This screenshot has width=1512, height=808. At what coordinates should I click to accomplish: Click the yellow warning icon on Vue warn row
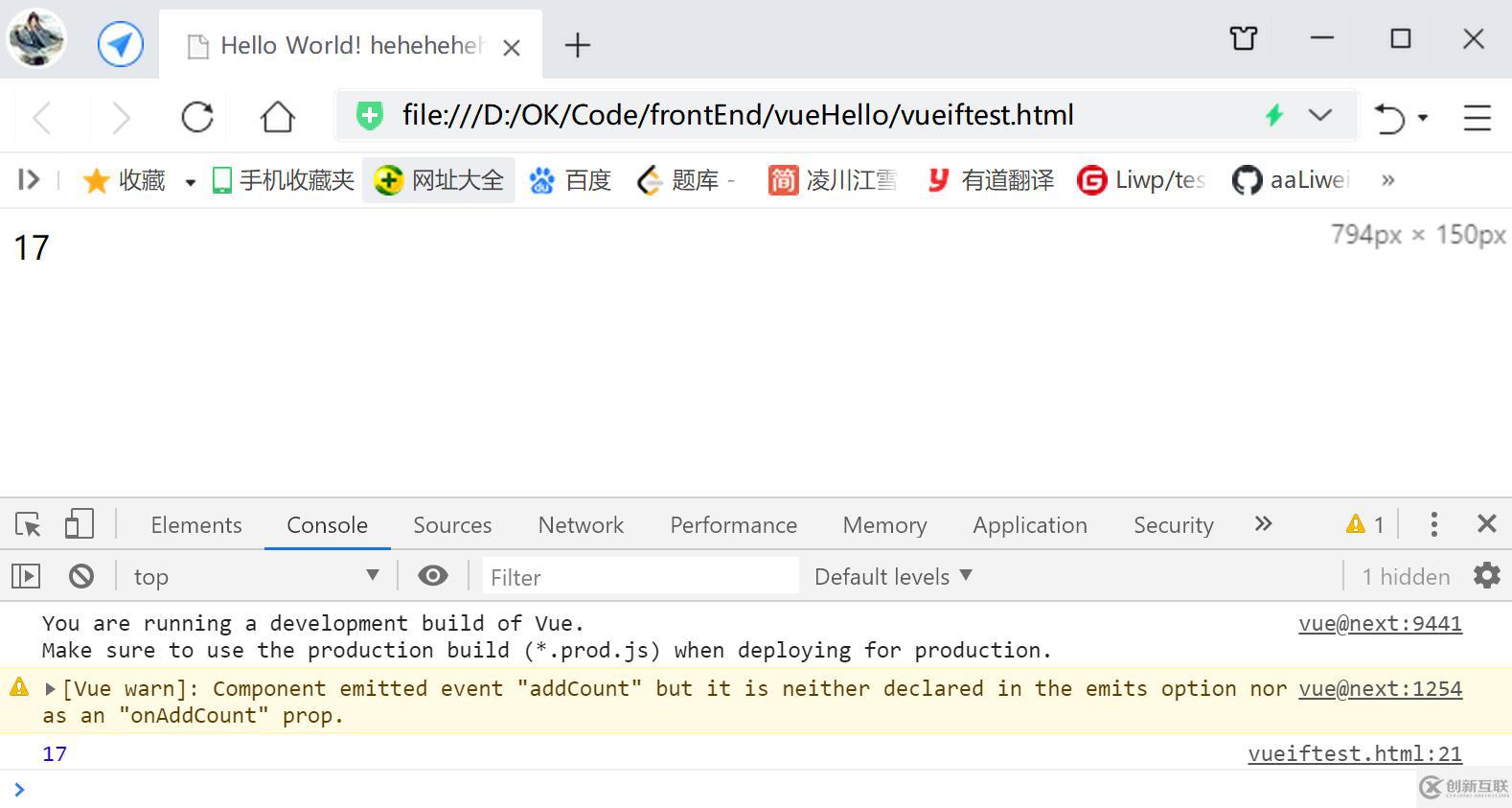[19, 687]
